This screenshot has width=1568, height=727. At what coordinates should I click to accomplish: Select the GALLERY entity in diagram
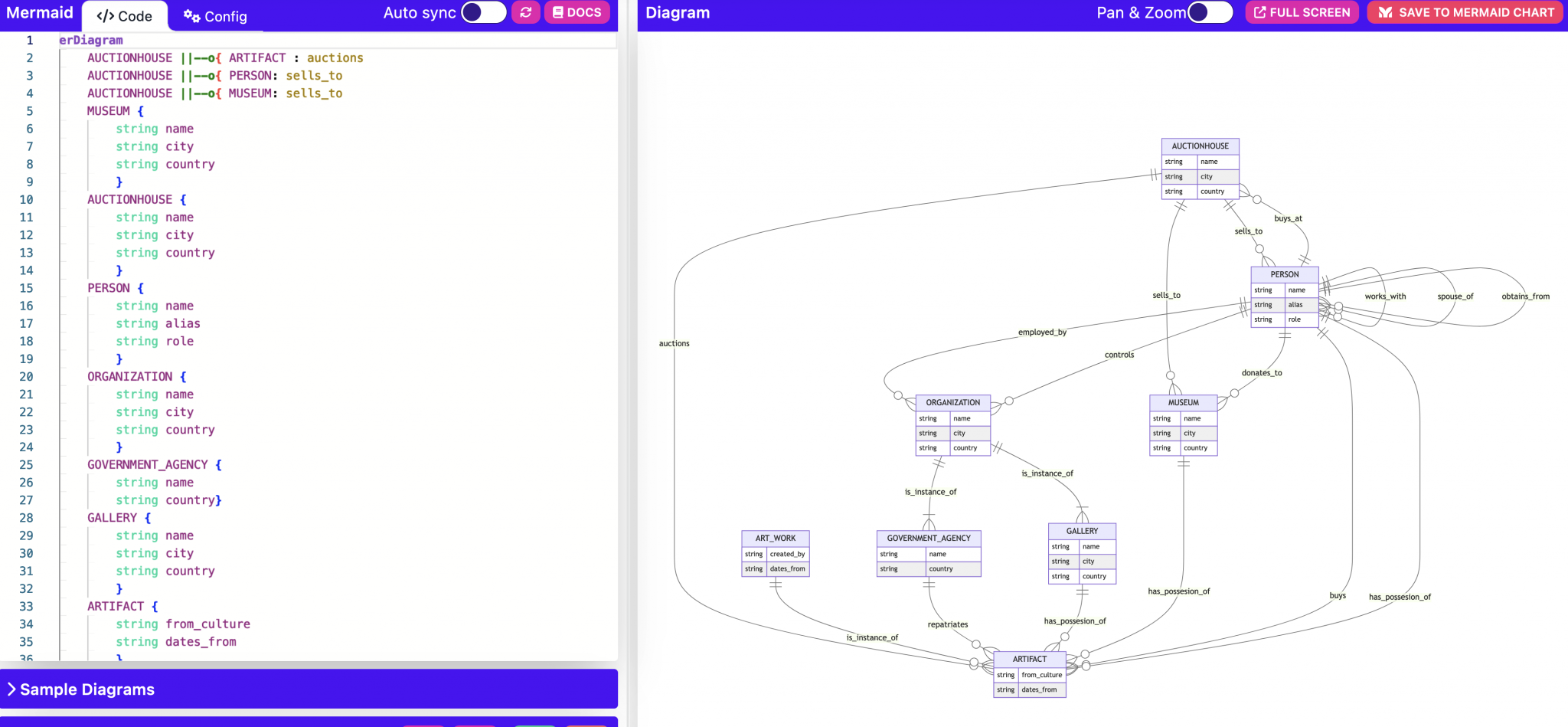coord(1081,531)
